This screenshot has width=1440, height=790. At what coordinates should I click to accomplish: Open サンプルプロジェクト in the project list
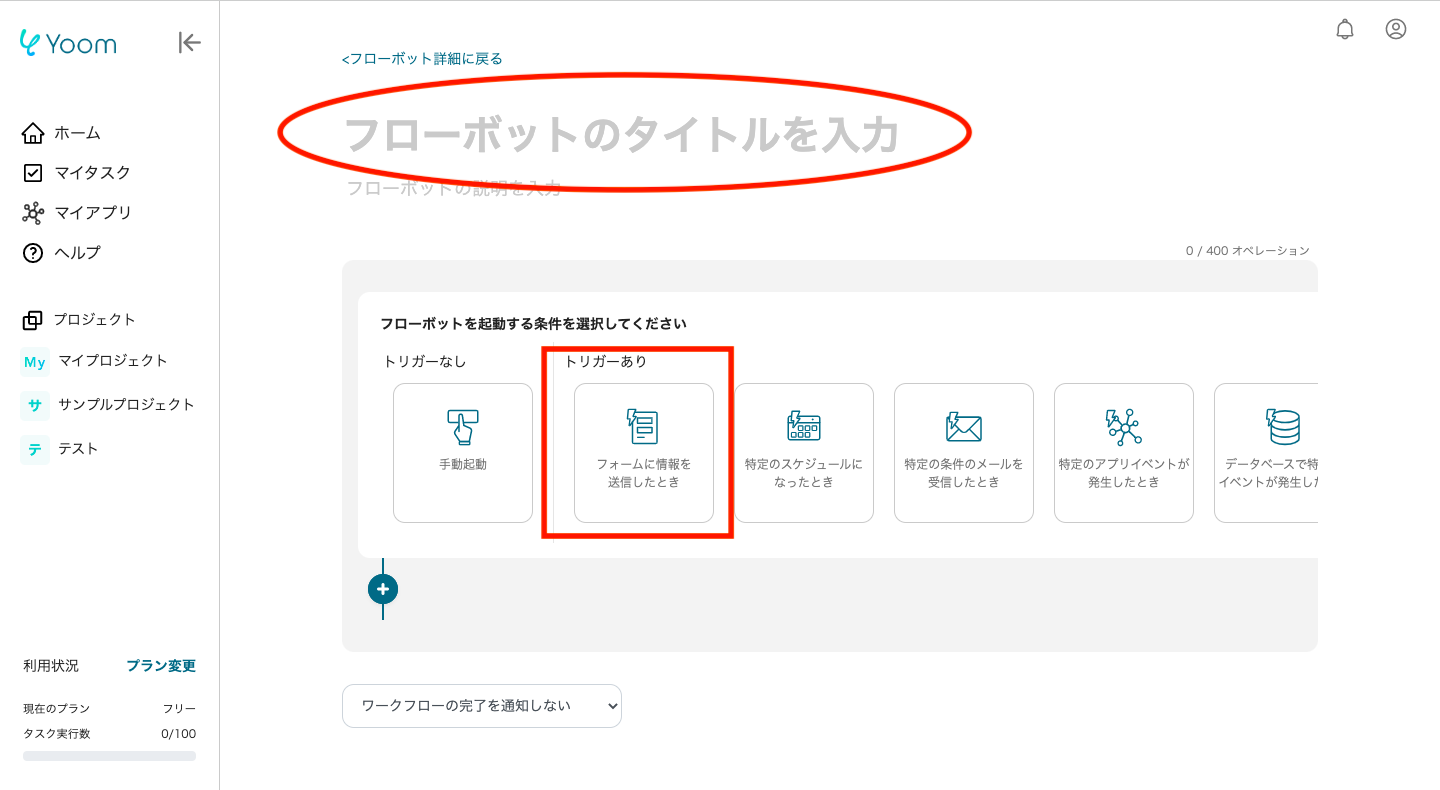tap(126, 405)
